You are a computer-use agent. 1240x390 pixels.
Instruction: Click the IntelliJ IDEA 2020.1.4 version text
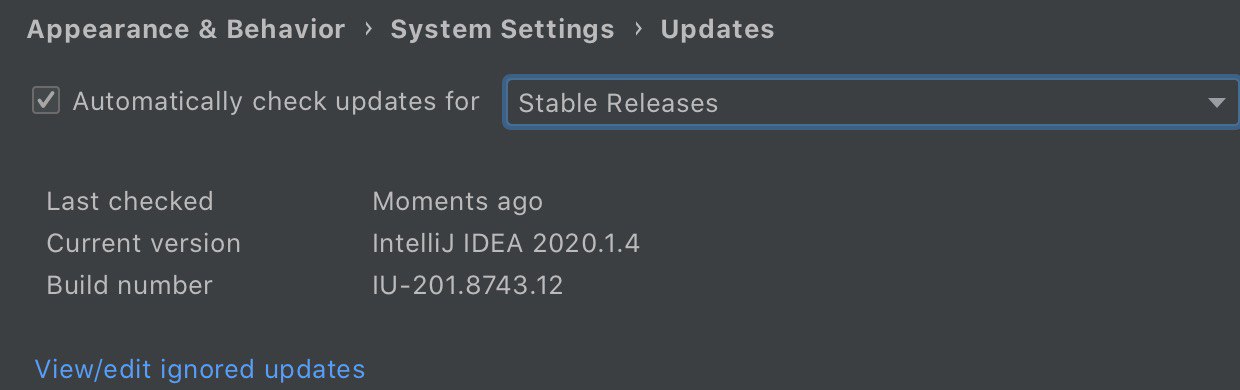(506, 243)
